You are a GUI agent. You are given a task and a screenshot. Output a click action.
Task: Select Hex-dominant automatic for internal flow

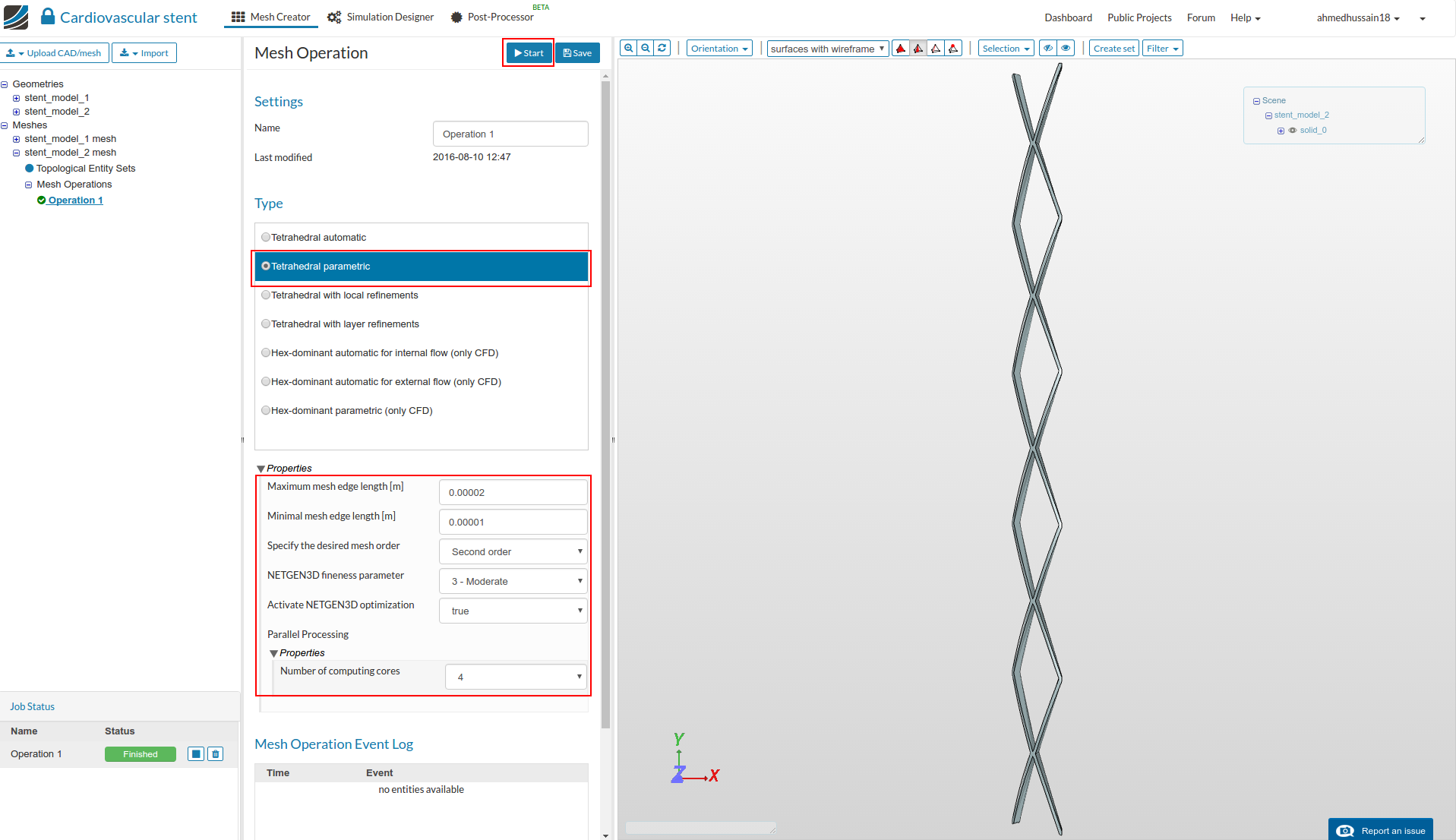point(422,353)
